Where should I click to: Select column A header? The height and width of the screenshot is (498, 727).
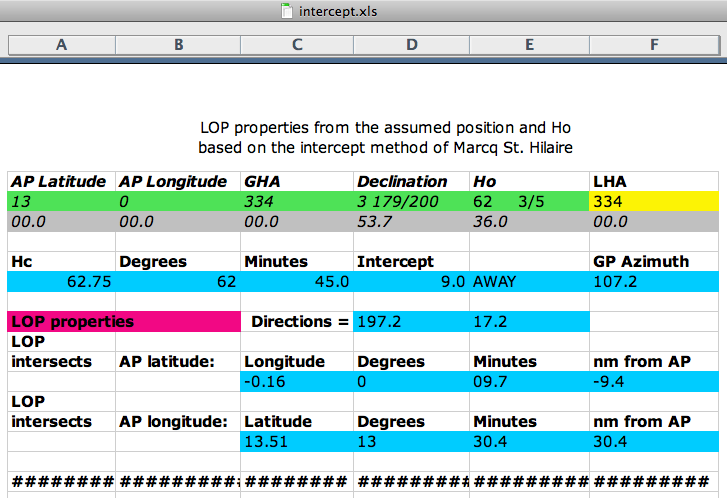coord(61,45)
